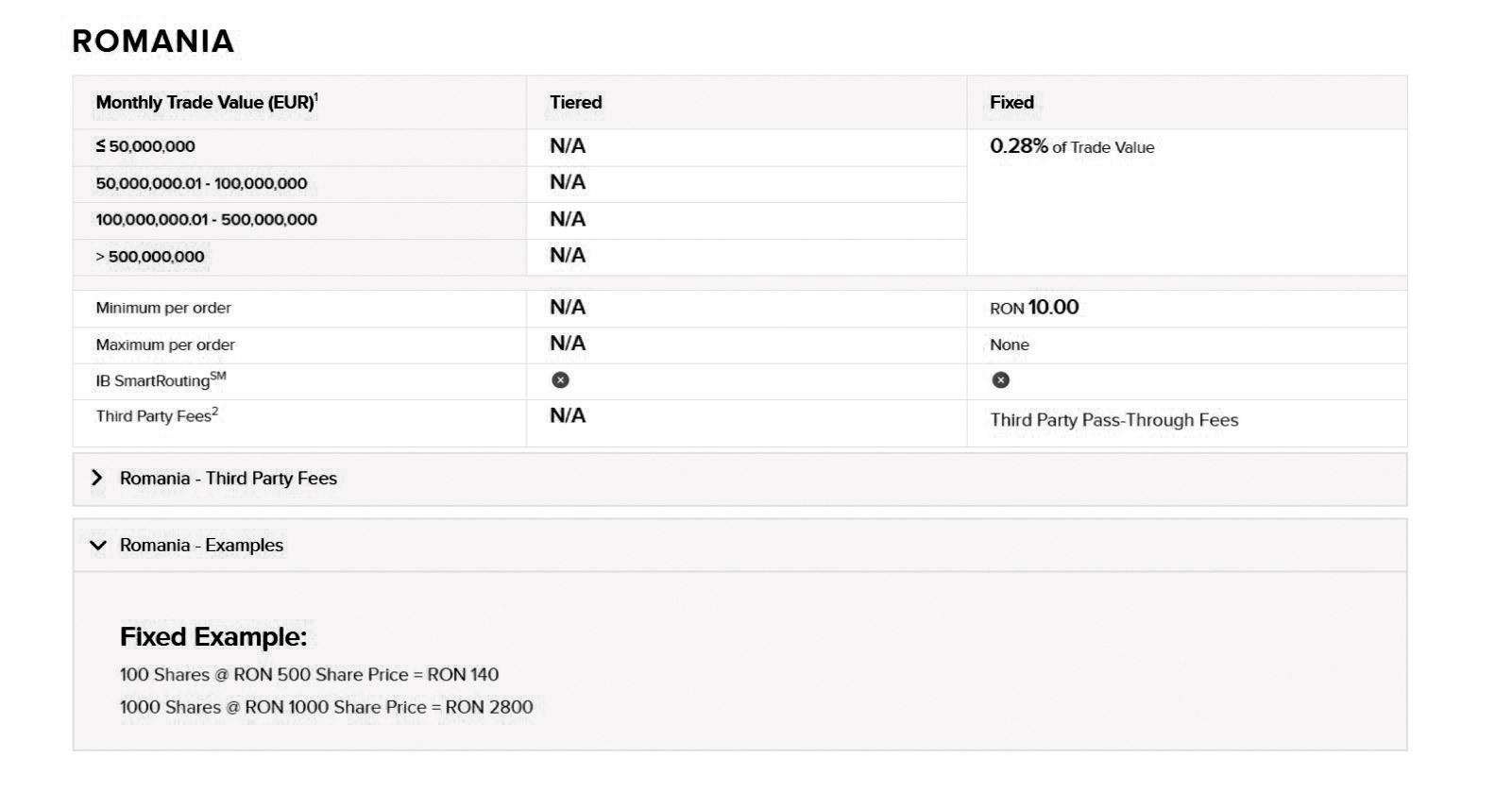The image size is (1512, 792).
Task: Select the Fixed column header
Action: [1011, 102]
